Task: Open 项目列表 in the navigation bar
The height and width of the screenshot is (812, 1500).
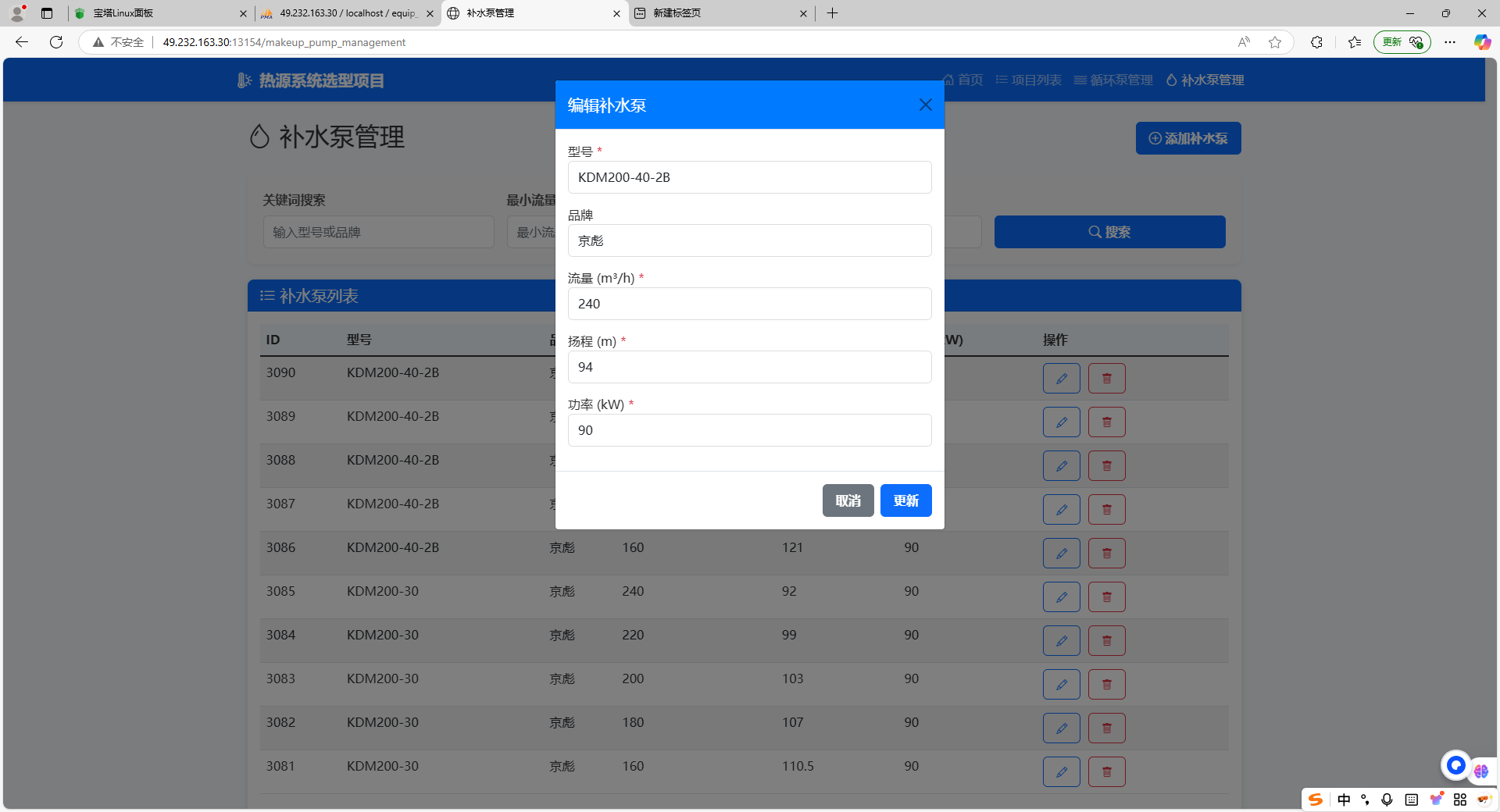Action: pyautogui.click(x=1028, y=80)
